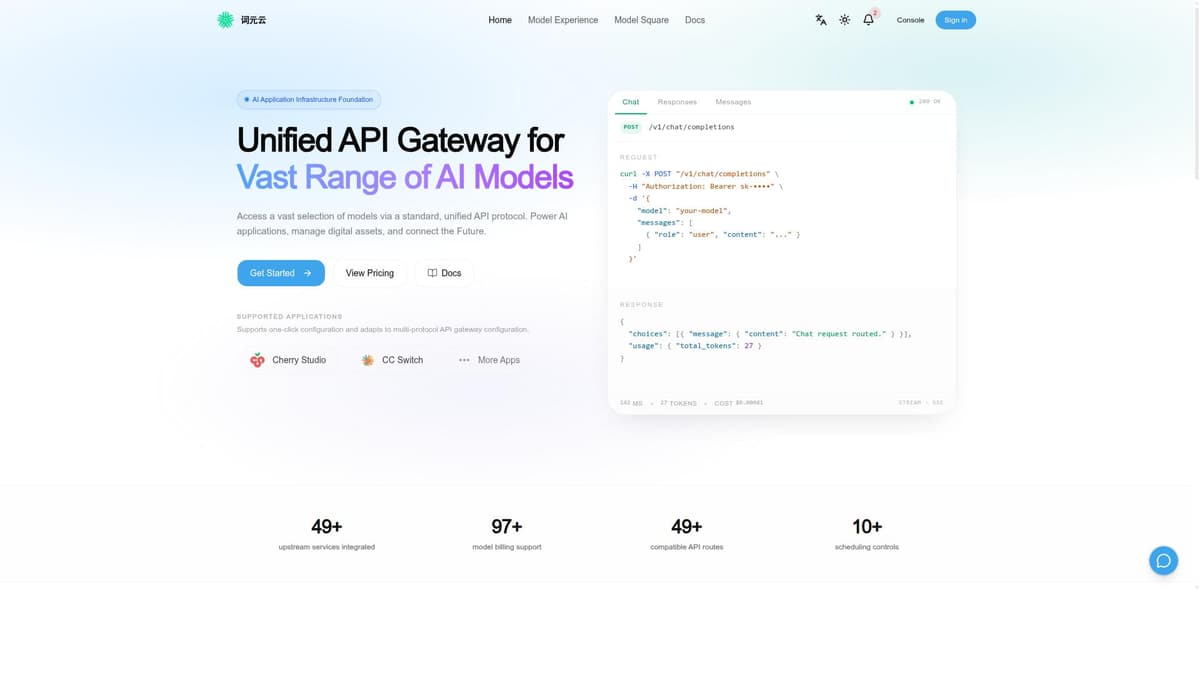1200x675 pixels.
Task: Open Model Experience in top navigation
Action: point(563,20)
